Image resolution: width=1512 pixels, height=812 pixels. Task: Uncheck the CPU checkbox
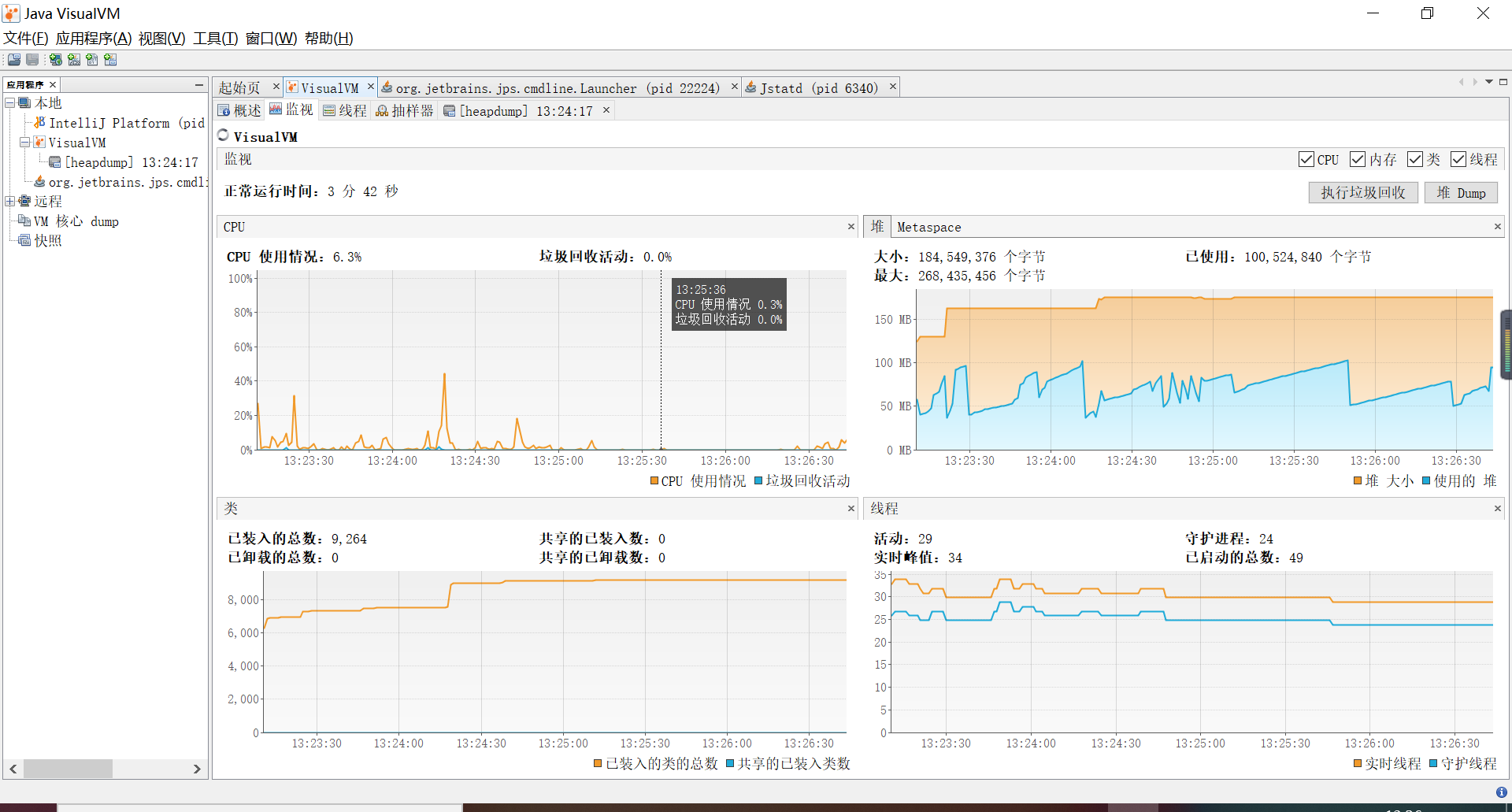pos(1306,159)
